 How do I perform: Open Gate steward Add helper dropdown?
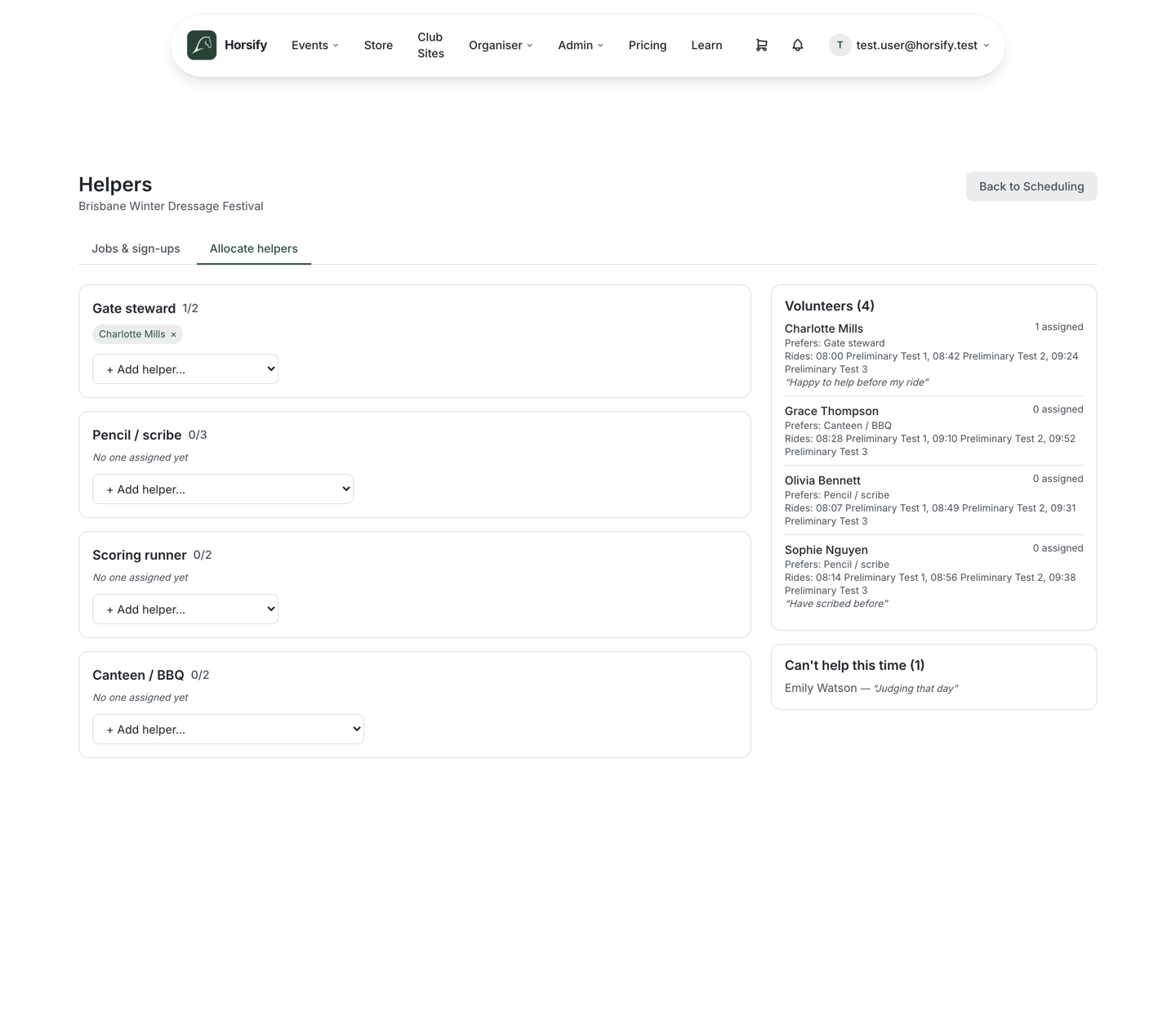[185, 369]
